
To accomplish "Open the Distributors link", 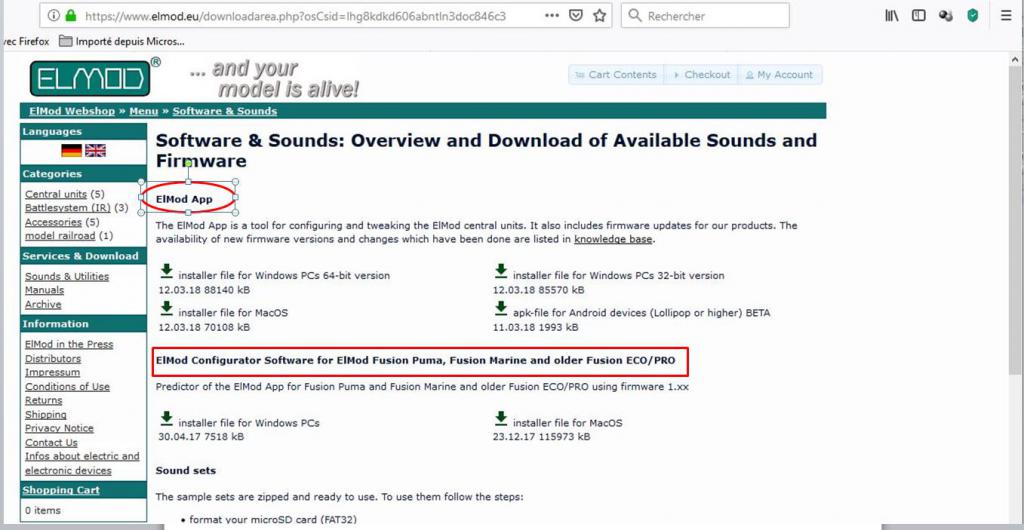I will point(53,359).
